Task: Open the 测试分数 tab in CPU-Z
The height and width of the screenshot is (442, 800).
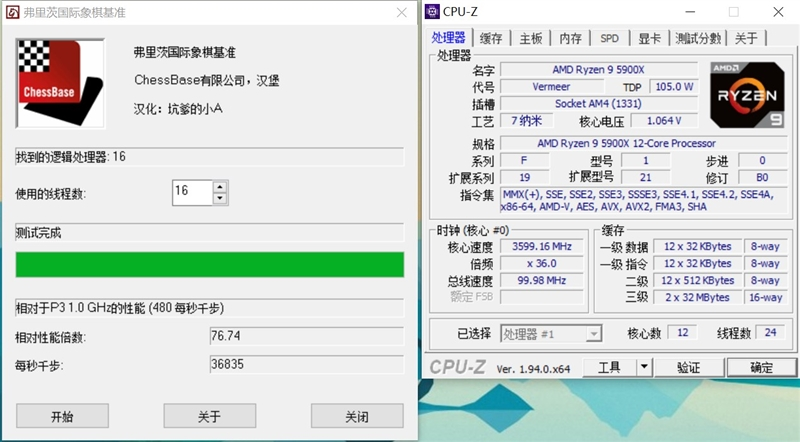Action: pos(698,38)
